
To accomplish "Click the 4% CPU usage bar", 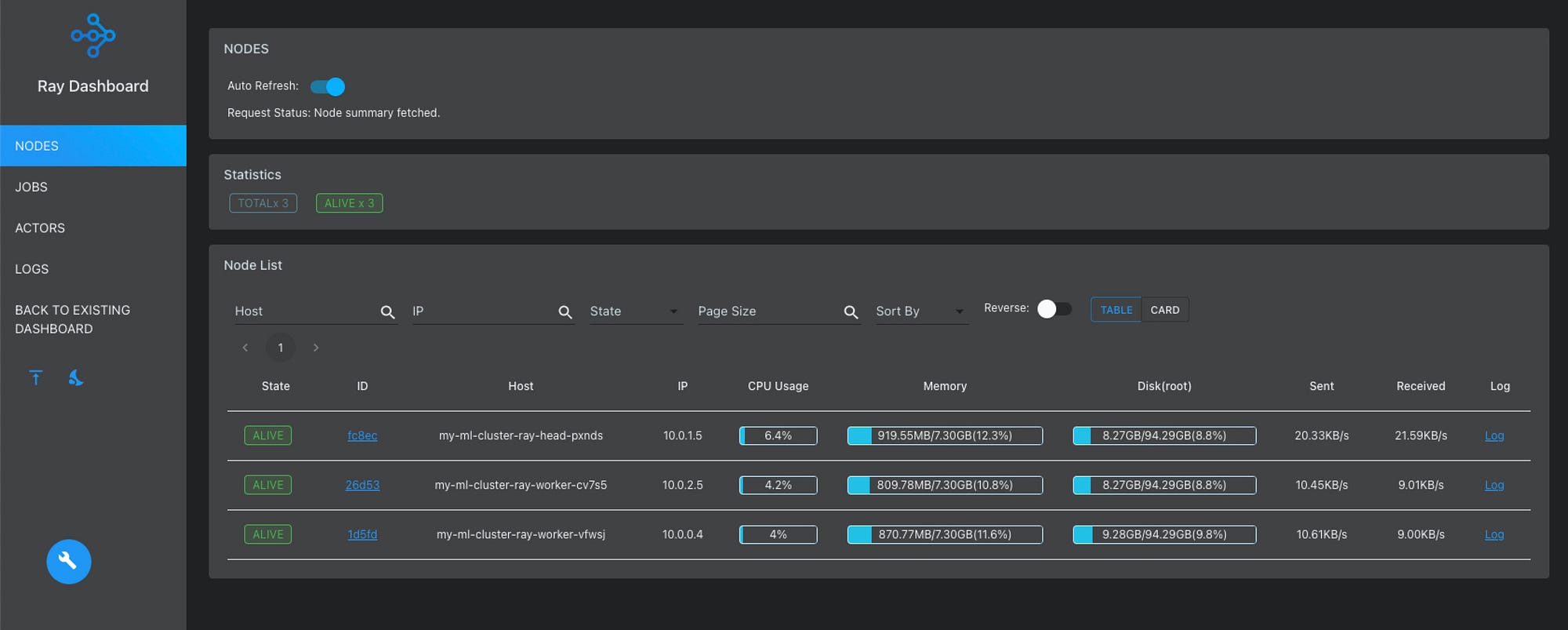I will click(779, 534).
